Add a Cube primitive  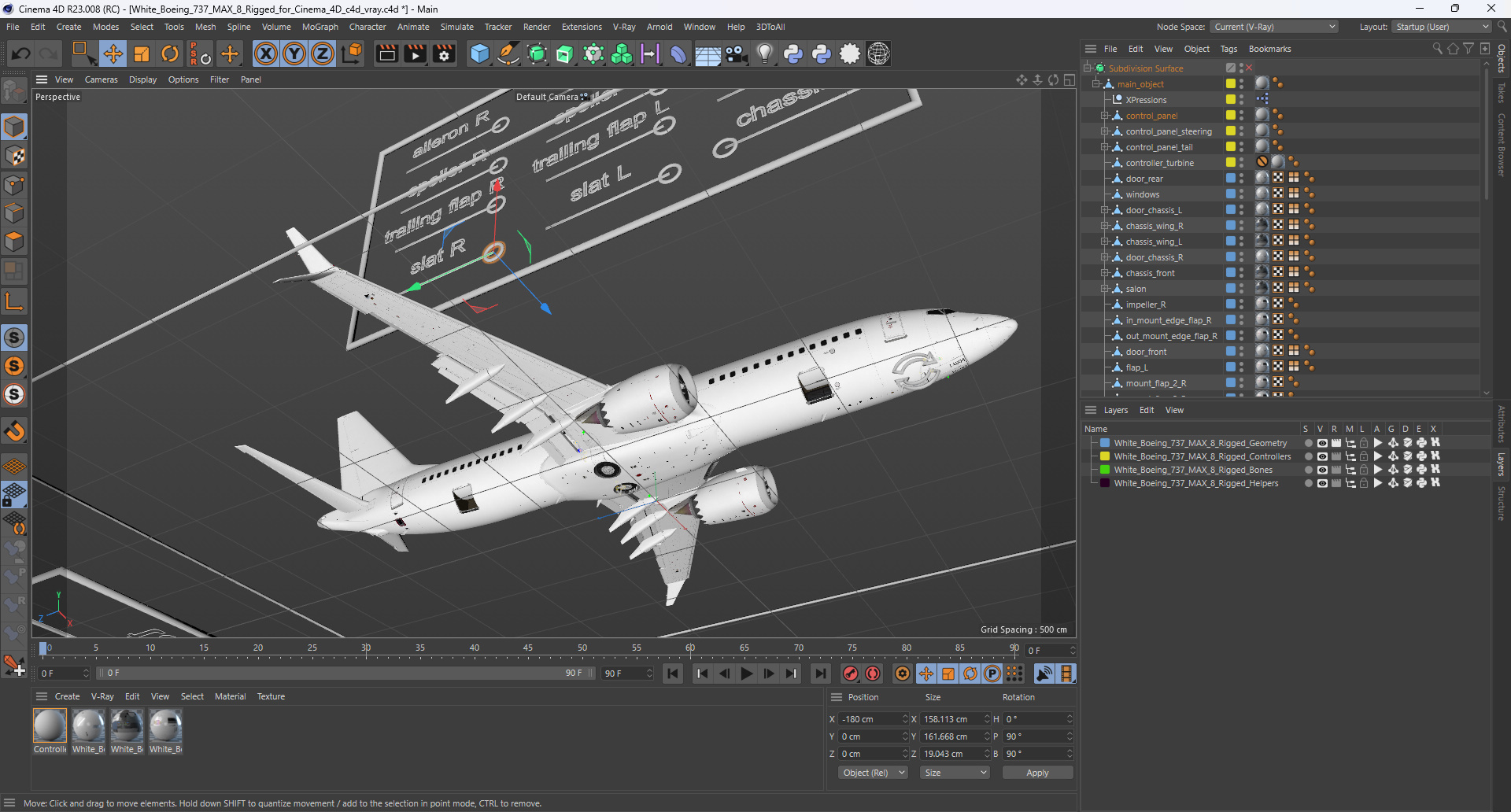[479, 54]
